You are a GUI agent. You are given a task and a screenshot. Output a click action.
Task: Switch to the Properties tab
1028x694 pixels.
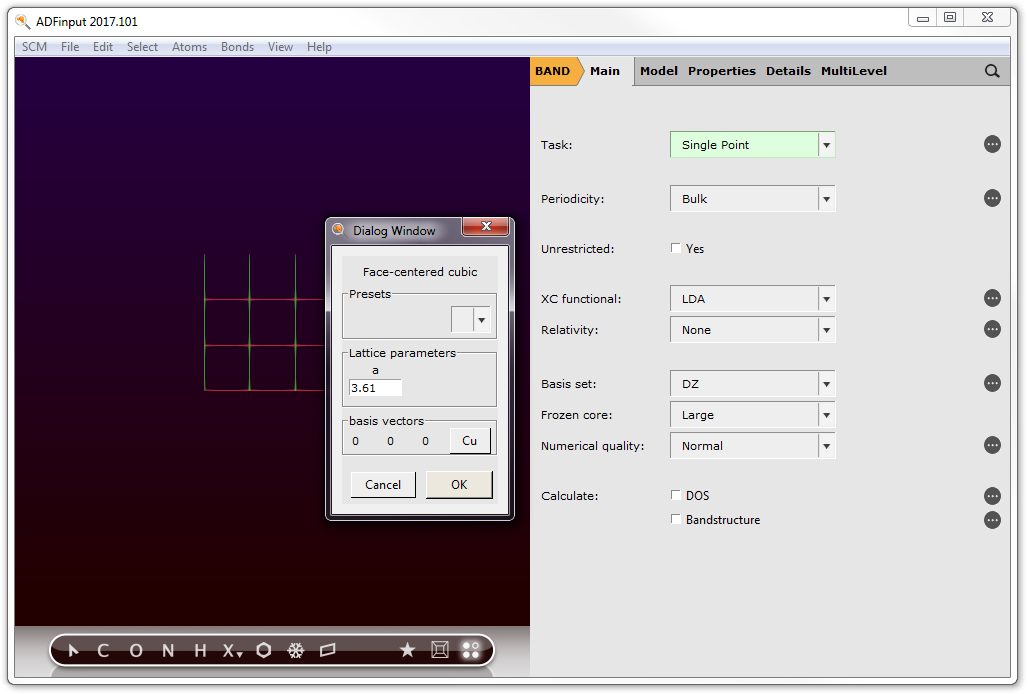721,71
